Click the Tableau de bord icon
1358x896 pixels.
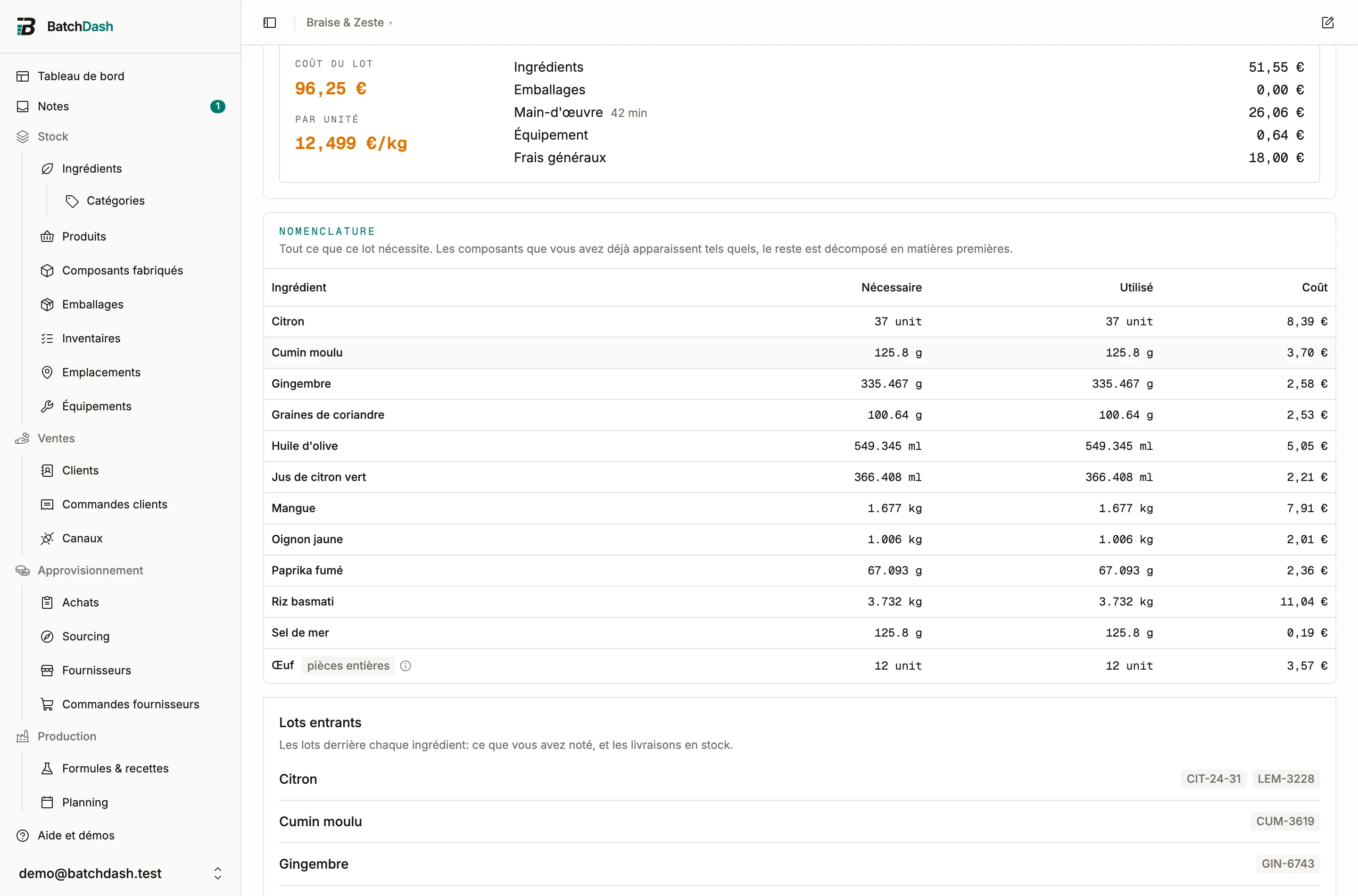[23, 76]
